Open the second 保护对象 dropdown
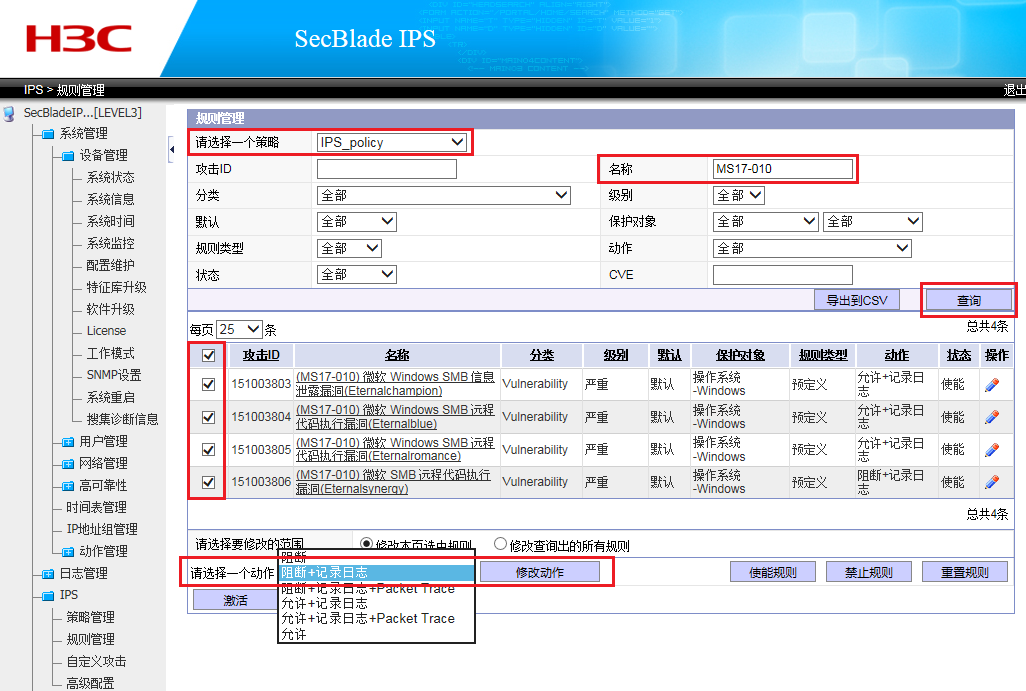 [872, 221]
